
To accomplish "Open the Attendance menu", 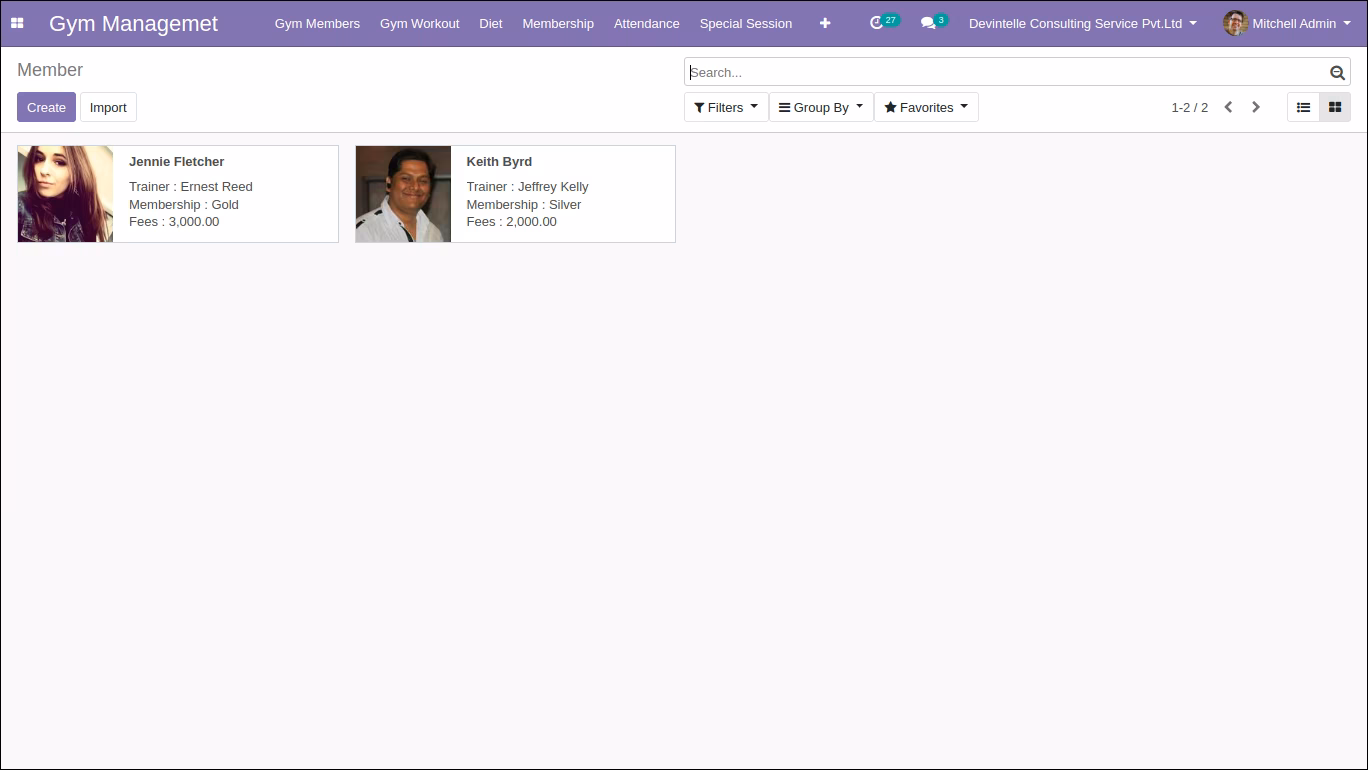I will click(x=646, y=23).
